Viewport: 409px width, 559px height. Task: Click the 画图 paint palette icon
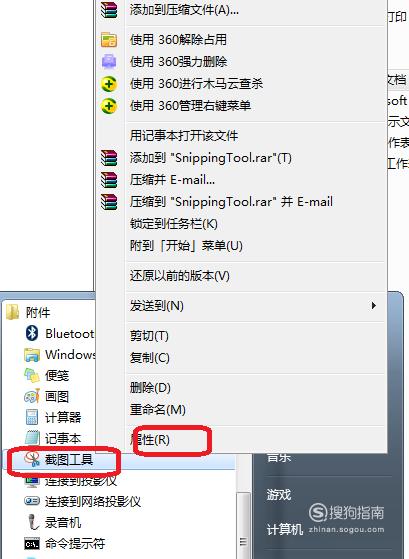pos(32,396)
